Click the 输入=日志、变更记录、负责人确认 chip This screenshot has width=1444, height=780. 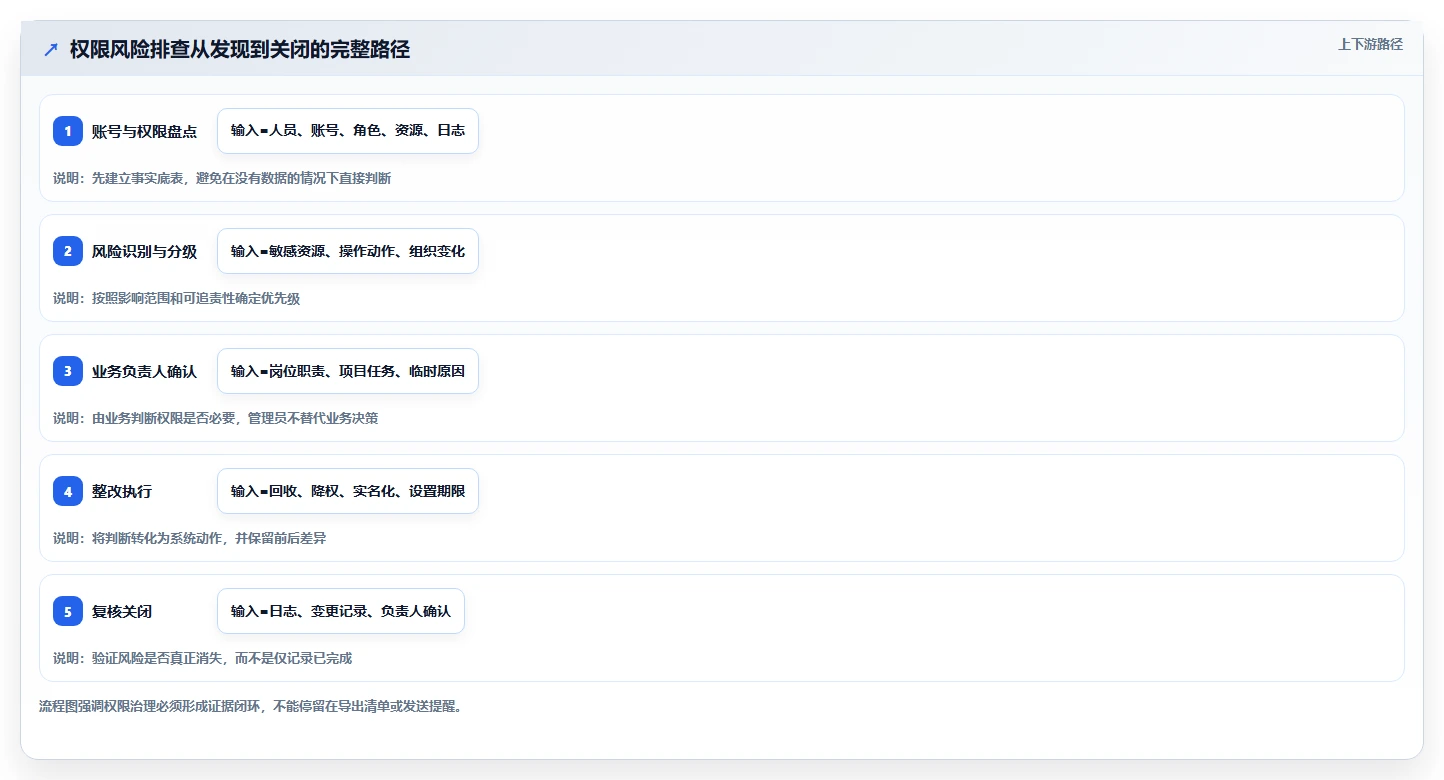341,611
